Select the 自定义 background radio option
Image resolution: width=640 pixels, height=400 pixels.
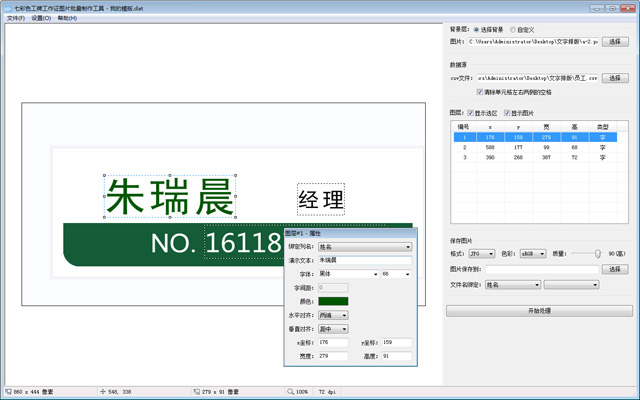tap(513, 30)
